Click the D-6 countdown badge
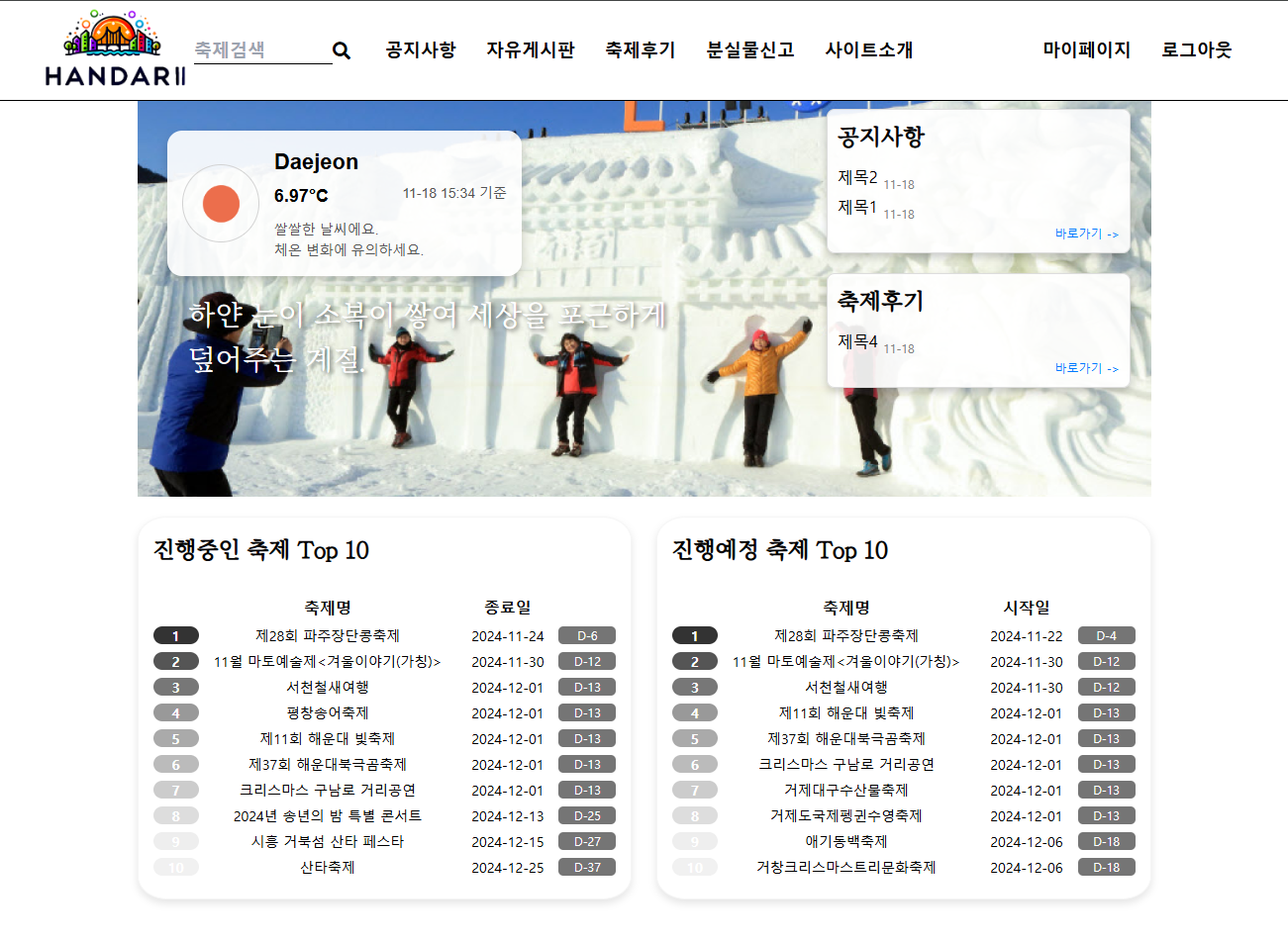 click(x=587, y=635)
